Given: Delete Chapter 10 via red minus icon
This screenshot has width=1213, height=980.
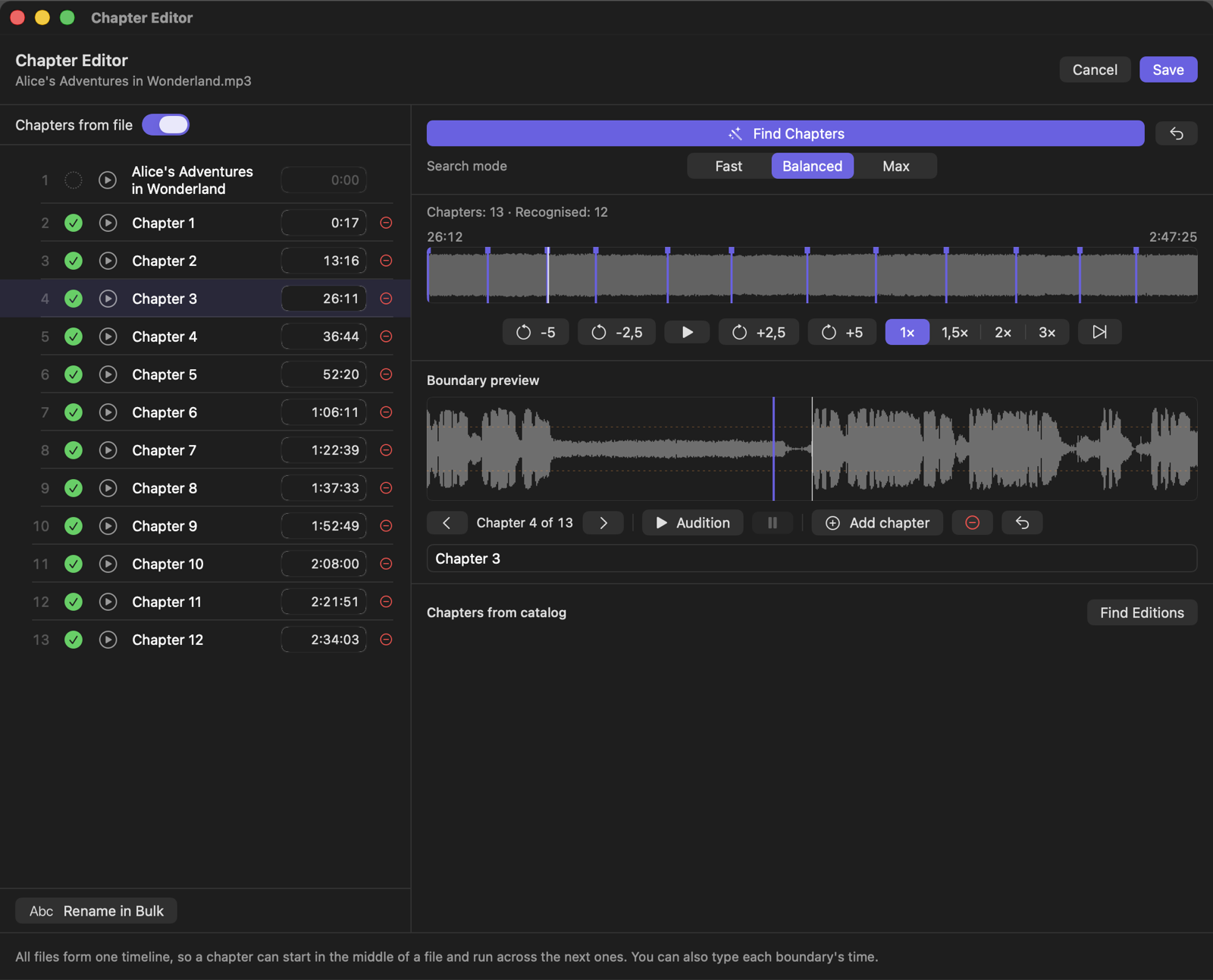Looking at the screenshot, I should (x=386, y=564).
